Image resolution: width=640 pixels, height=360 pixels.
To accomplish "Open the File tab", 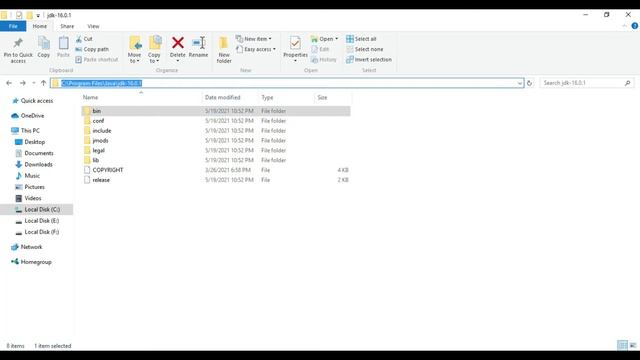I will [x=13, y=26].
